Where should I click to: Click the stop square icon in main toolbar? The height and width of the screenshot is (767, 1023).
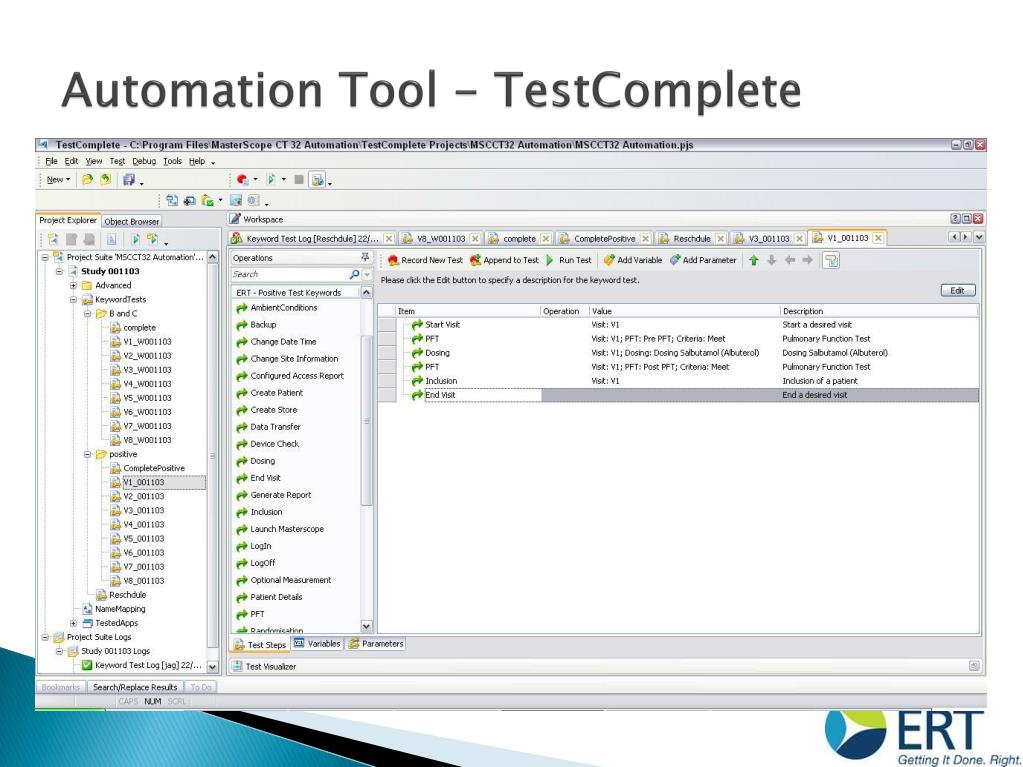299,179
